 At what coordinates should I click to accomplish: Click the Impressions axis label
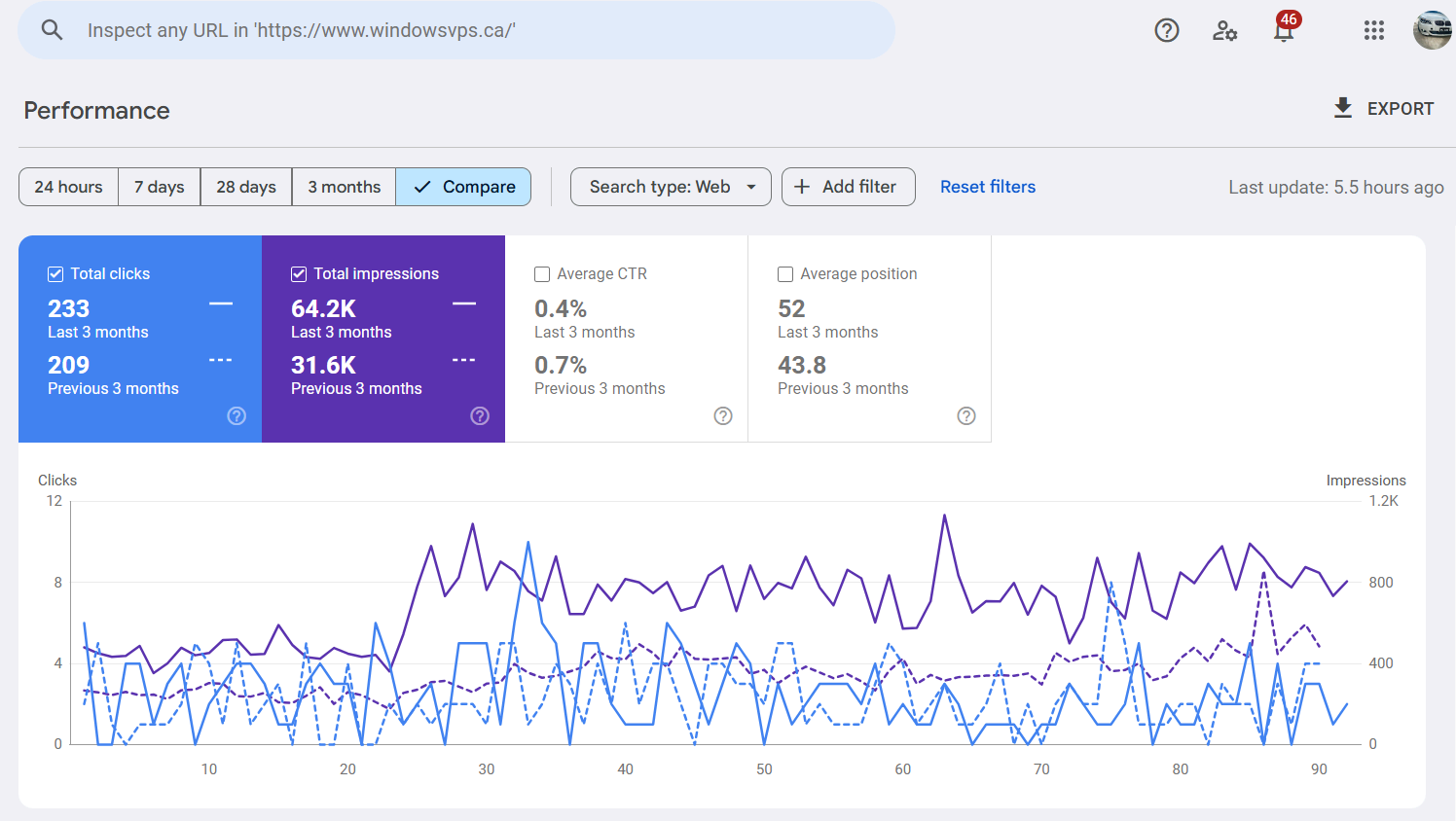1365,481
